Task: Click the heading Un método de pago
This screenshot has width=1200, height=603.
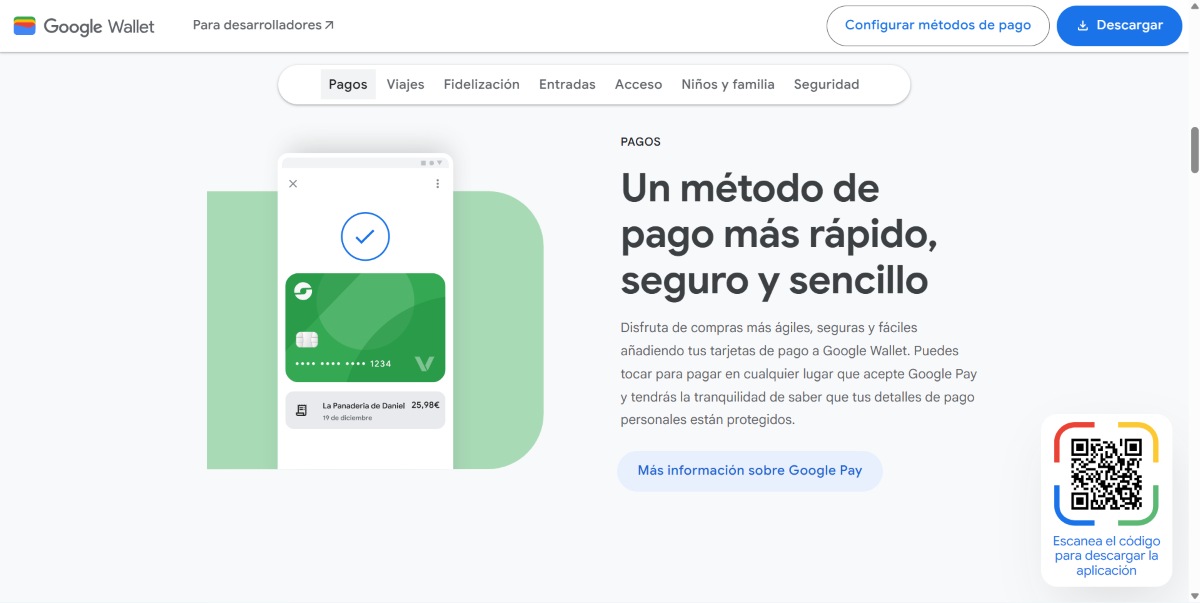Action: 779,234
